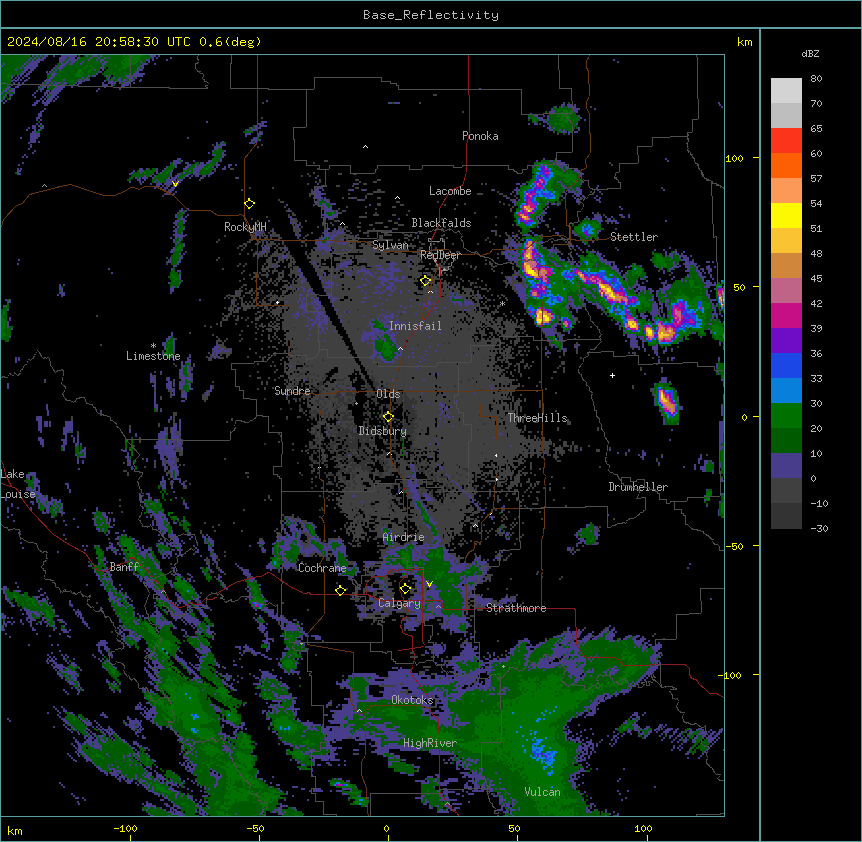
Task: Click the RockyMH label
Action: click(x=245, y=227)
